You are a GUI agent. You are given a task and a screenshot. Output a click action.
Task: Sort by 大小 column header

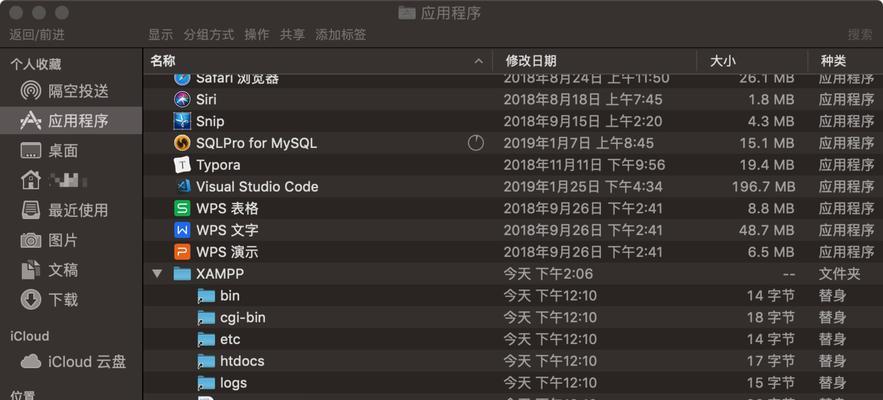(752, 61)
